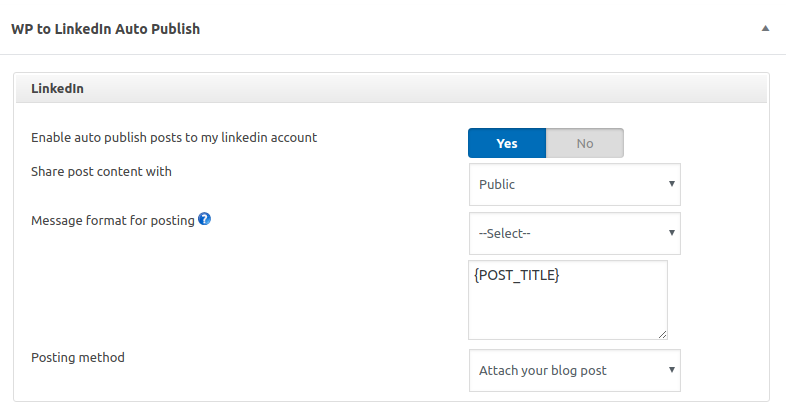Click the Enable auto publish posts label
The image size is (786, 410).
click(174, 137)
